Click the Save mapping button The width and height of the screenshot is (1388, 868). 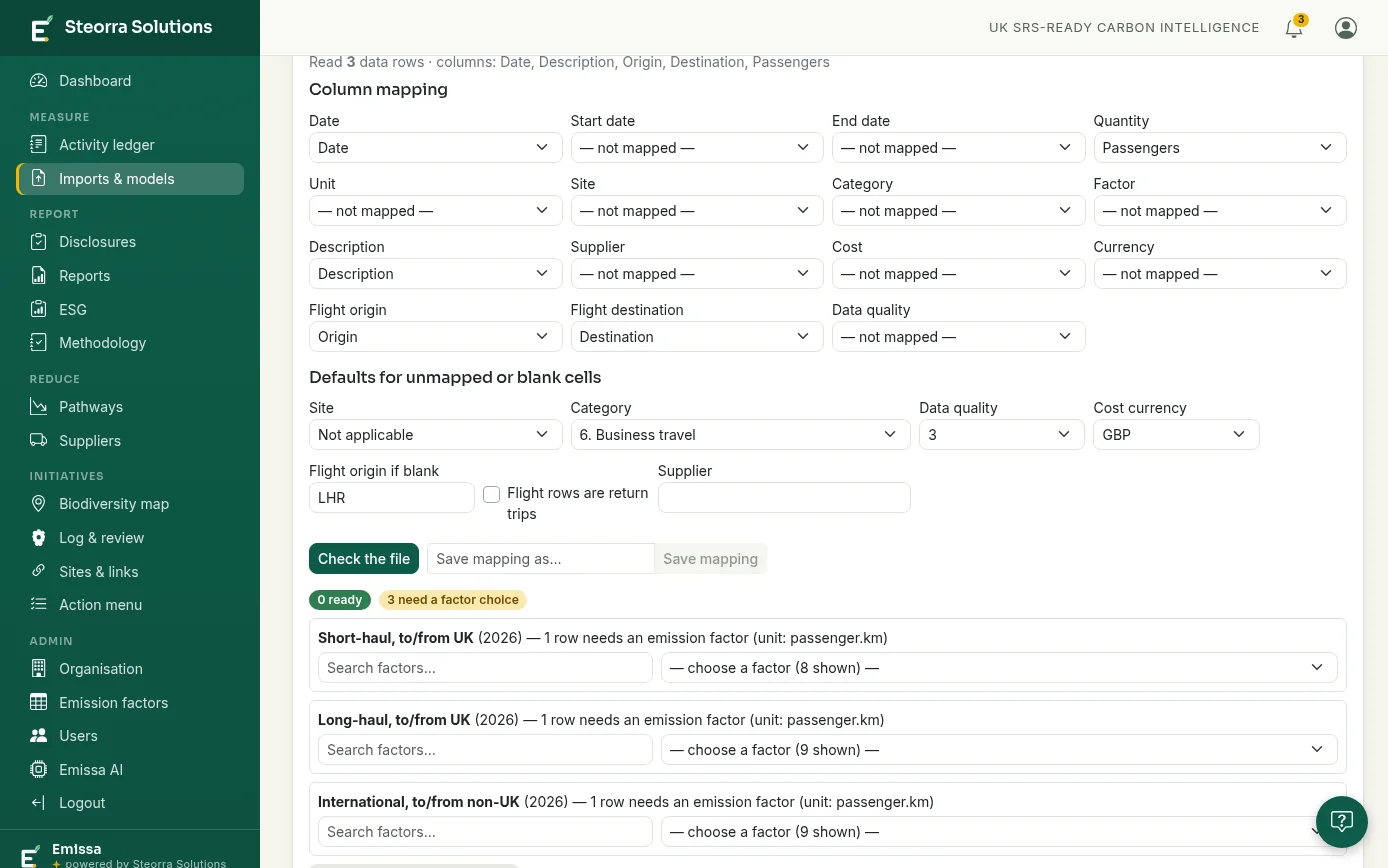711,559
